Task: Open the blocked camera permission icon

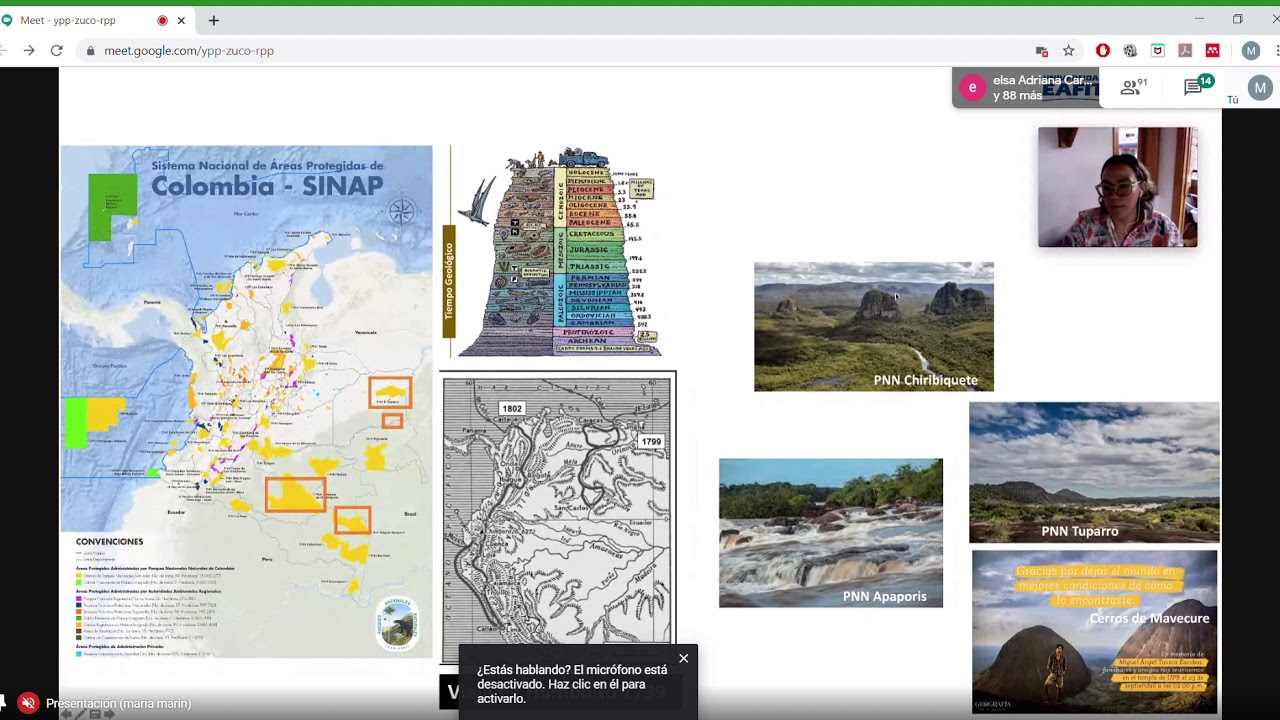Action: tap(1042, 51)
